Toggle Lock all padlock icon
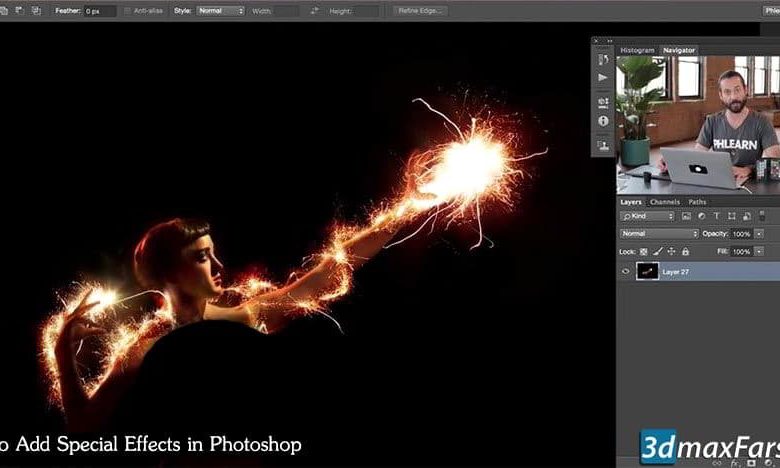Screen dimensions: 780x468 [685, 252]
